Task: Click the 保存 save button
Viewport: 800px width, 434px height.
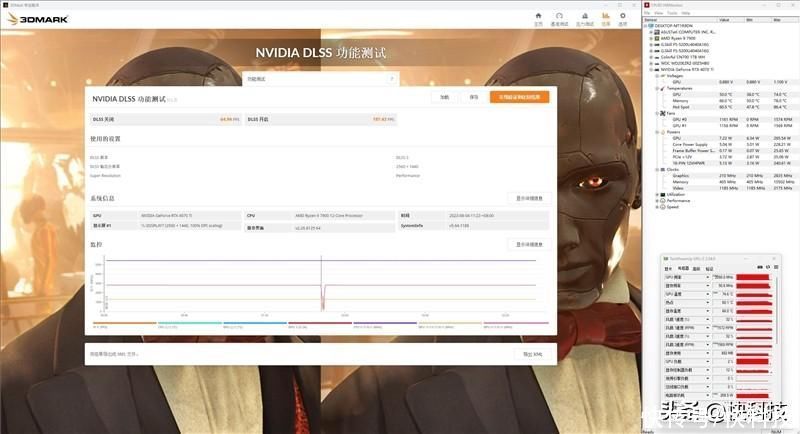Action: tap(474, 97)
